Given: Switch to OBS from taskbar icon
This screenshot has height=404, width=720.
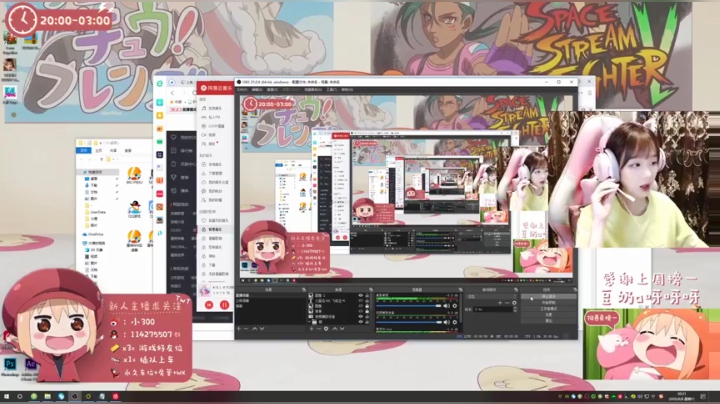Looking at the screenshot, I should pos(74,396).
